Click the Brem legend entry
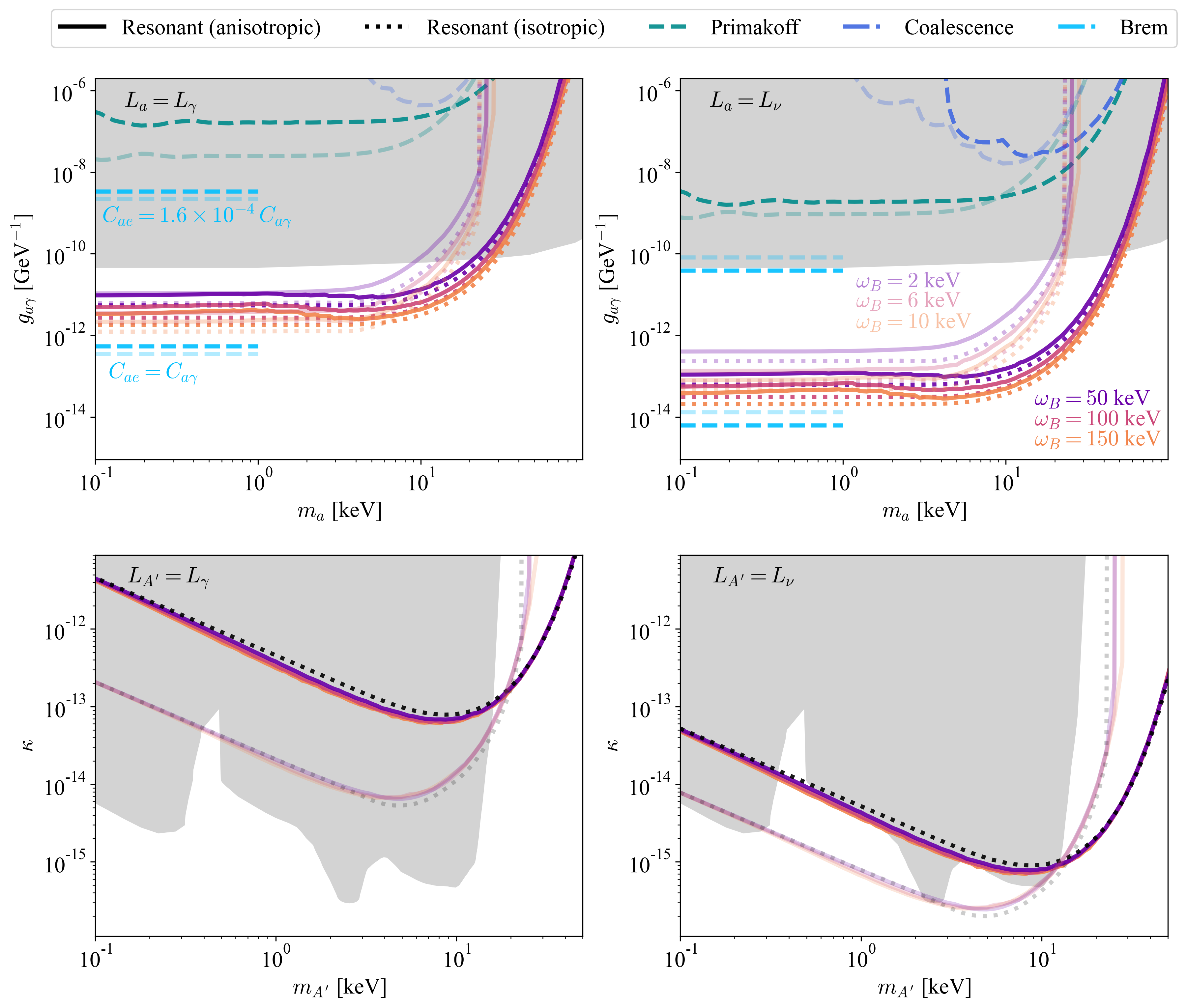Screen dimensions: 1187x1008 [1143, 27]
